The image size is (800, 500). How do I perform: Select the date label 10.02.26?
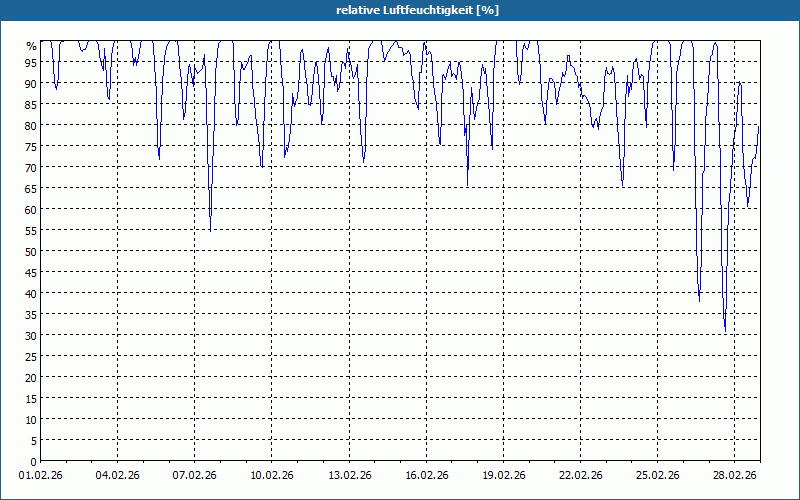pyautogui.click(x=271, y=475)
